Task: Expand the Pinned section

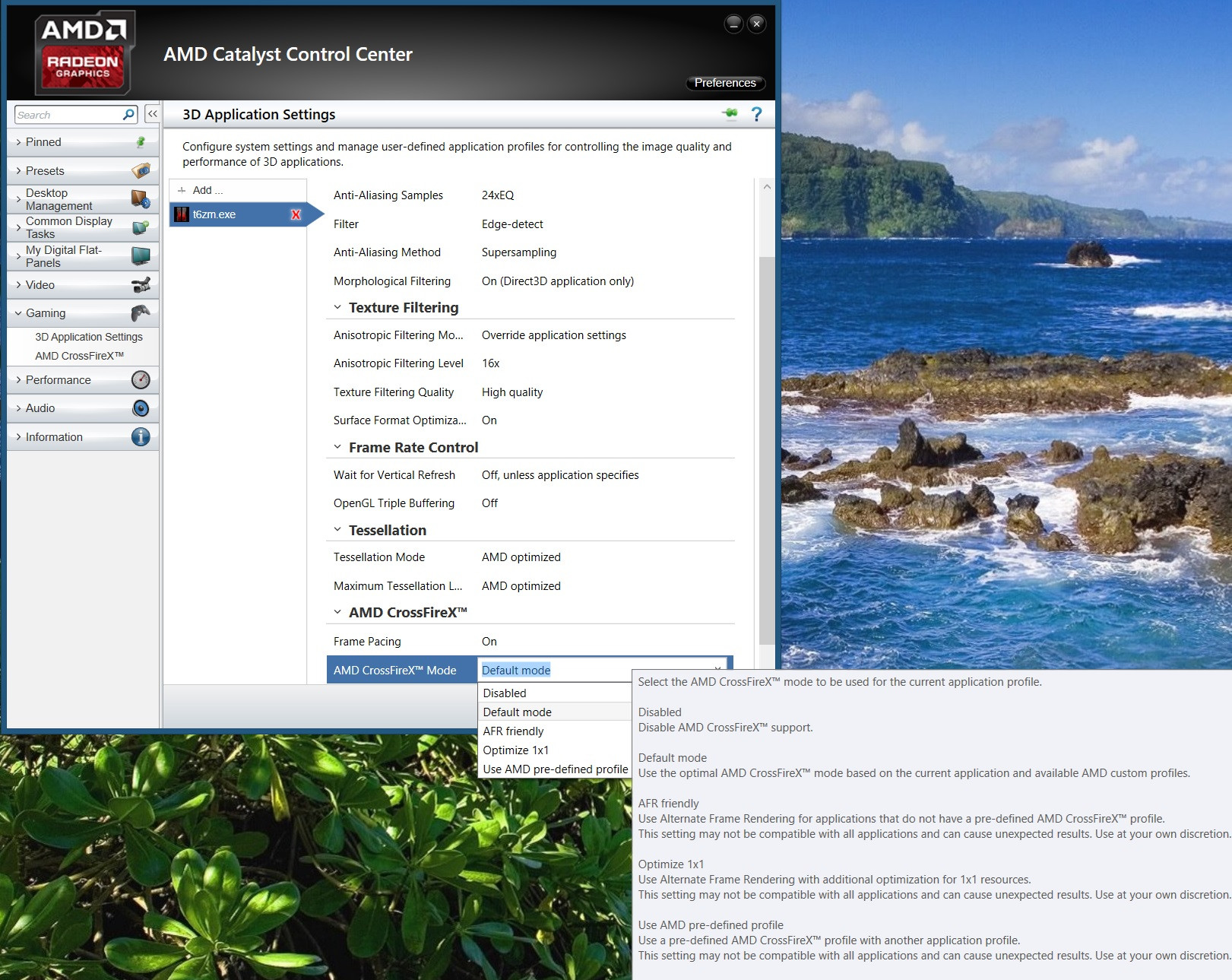Action: (18, 142)
